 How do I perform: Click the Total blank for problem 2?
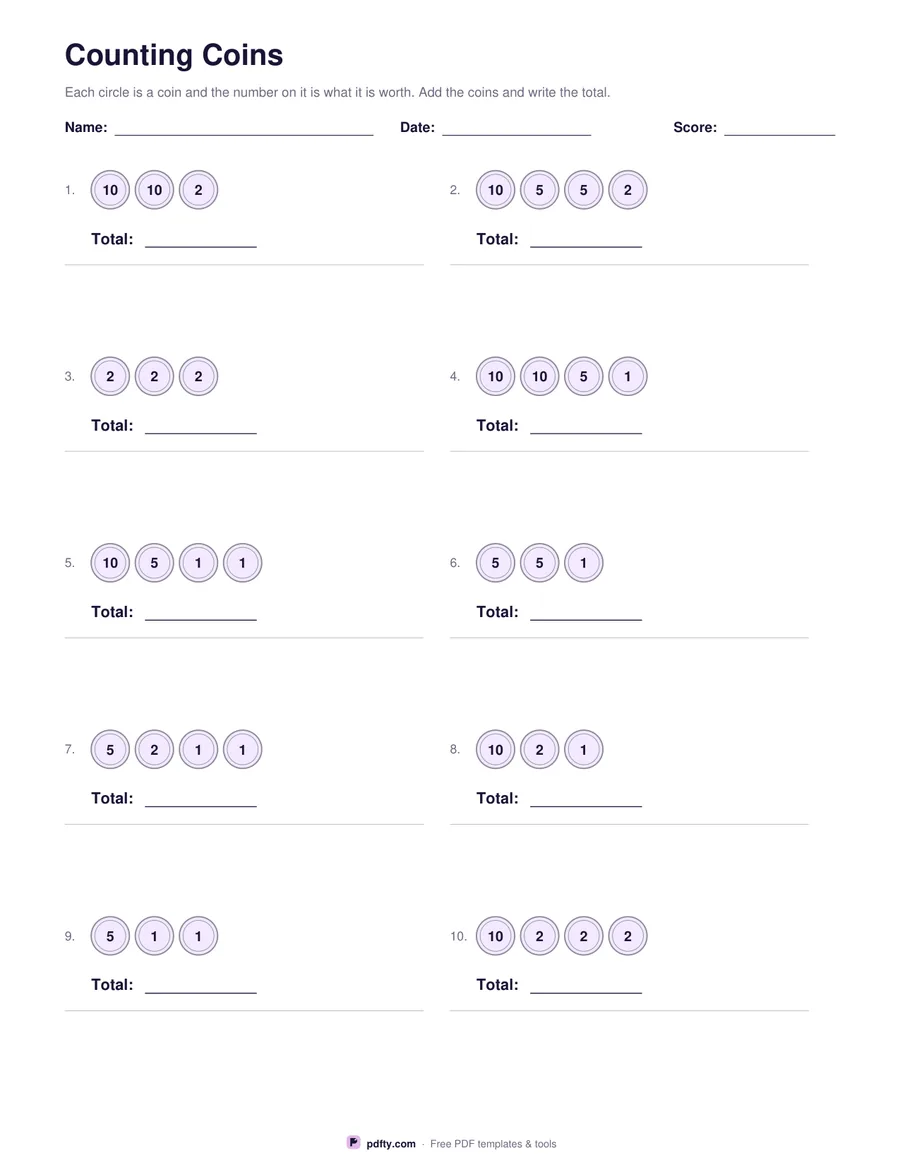tap(586, 240)
